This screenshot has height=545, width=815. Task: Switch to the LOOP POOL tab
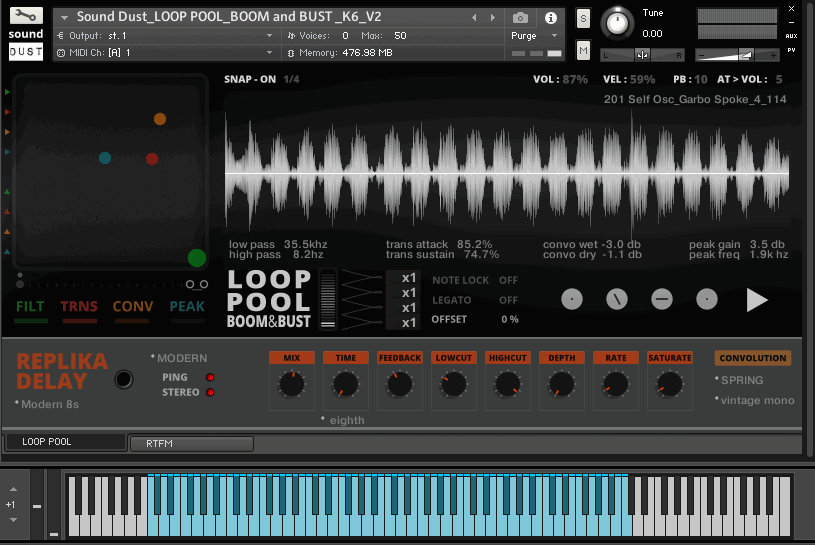(65, 442)
